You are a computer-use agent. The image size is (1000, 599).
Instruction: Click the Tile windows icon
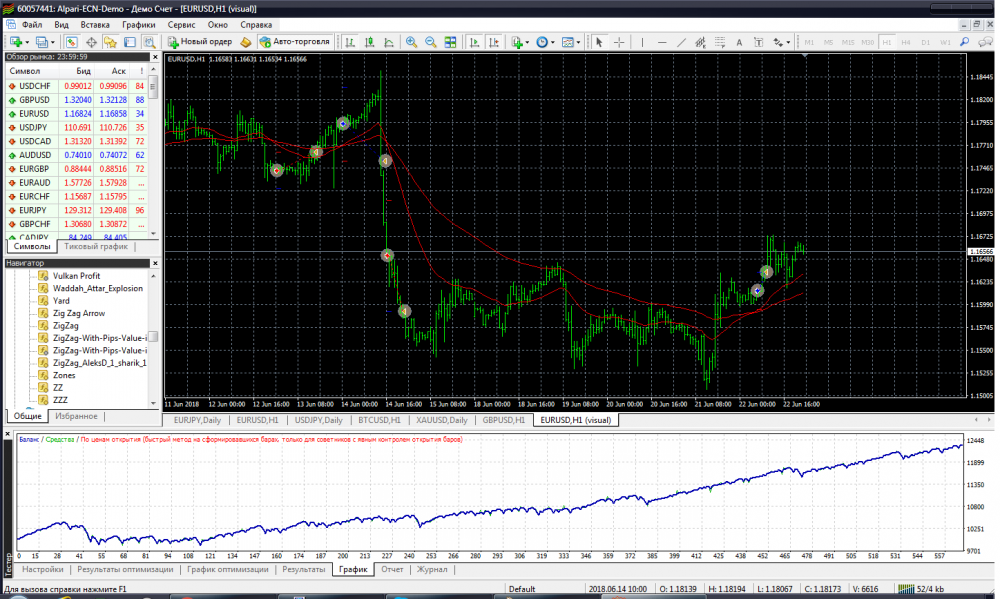click(450, 42)
